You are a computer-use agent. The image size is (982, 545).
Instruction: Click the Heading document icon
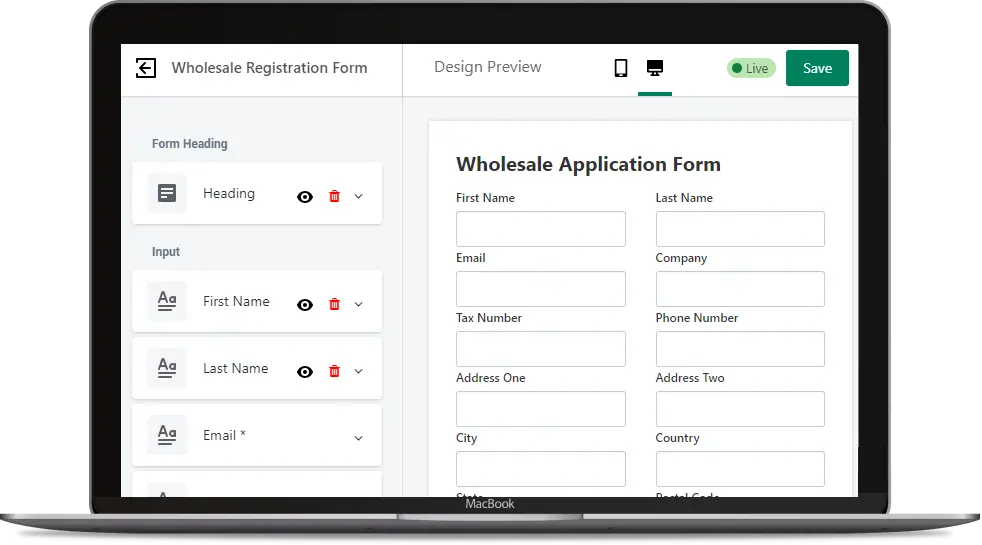tap(167, 193)
